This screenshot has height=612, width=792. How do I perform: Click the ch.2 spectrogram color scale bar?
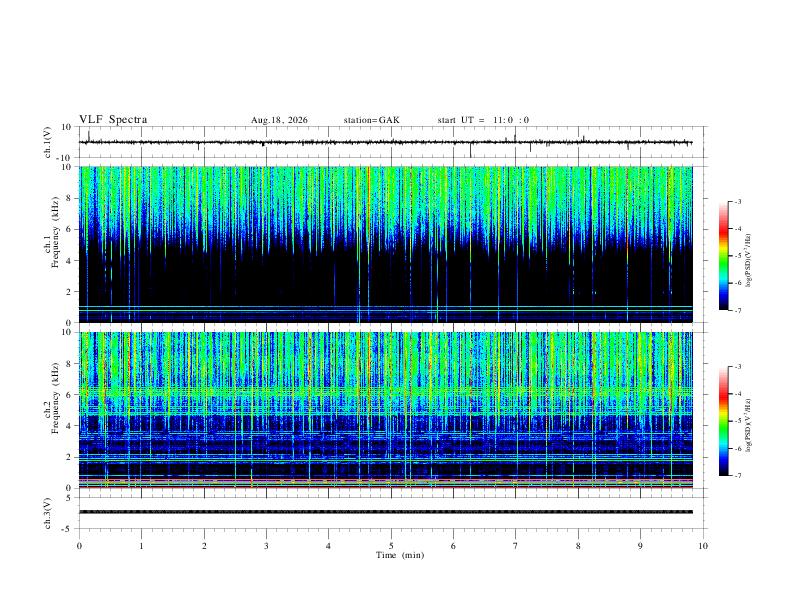click(723, 421)
